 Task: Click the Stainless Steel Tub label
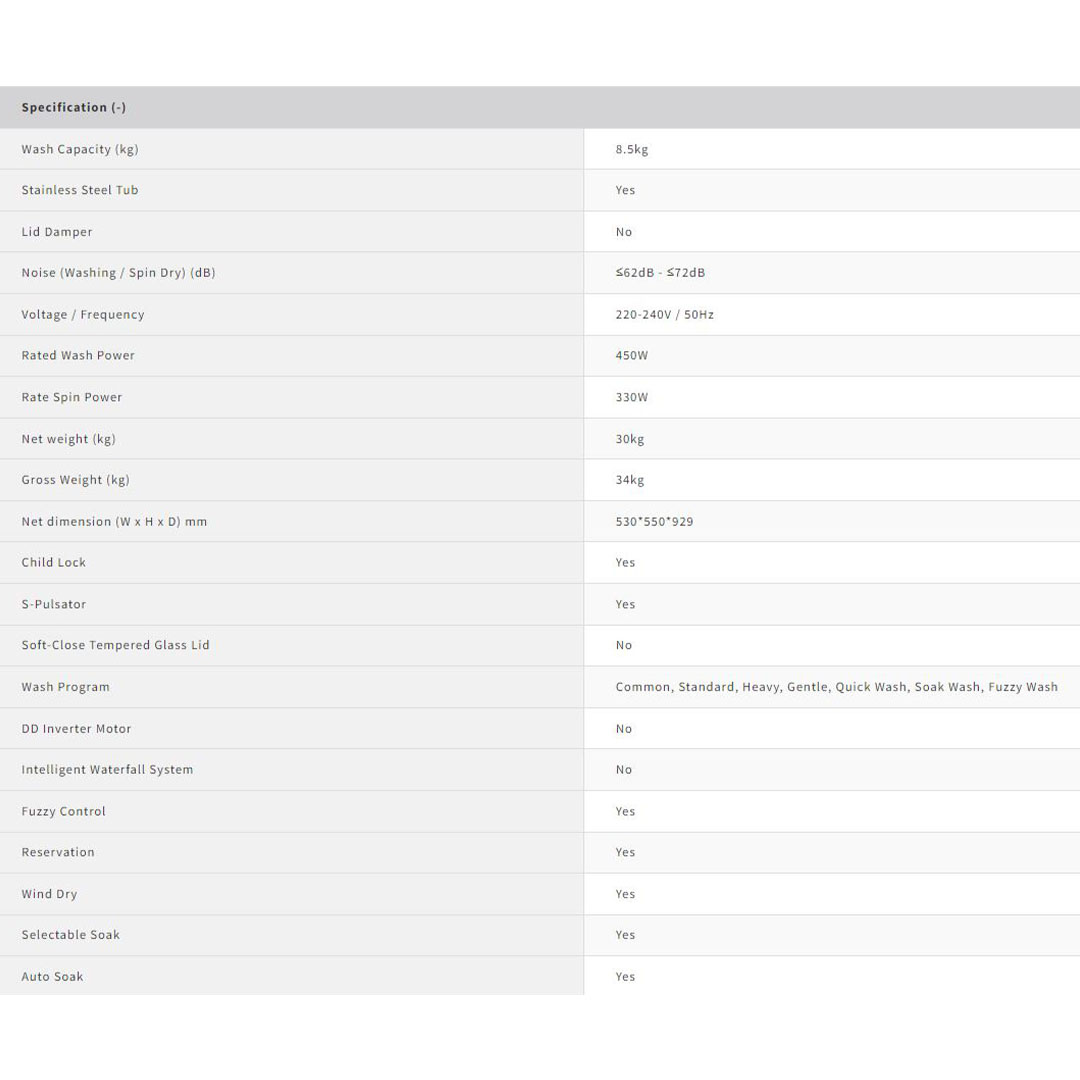click(x=80, y=190)
